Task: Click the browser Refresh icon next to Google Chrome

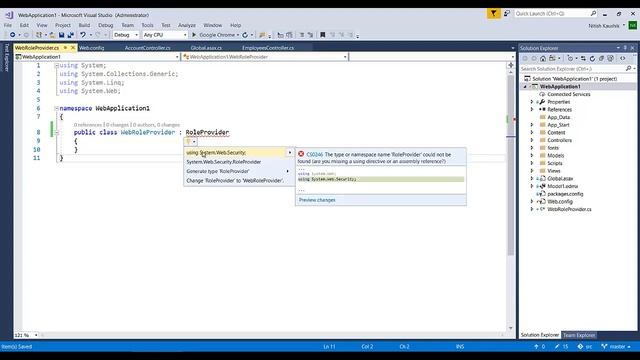Action: [245, 35]
